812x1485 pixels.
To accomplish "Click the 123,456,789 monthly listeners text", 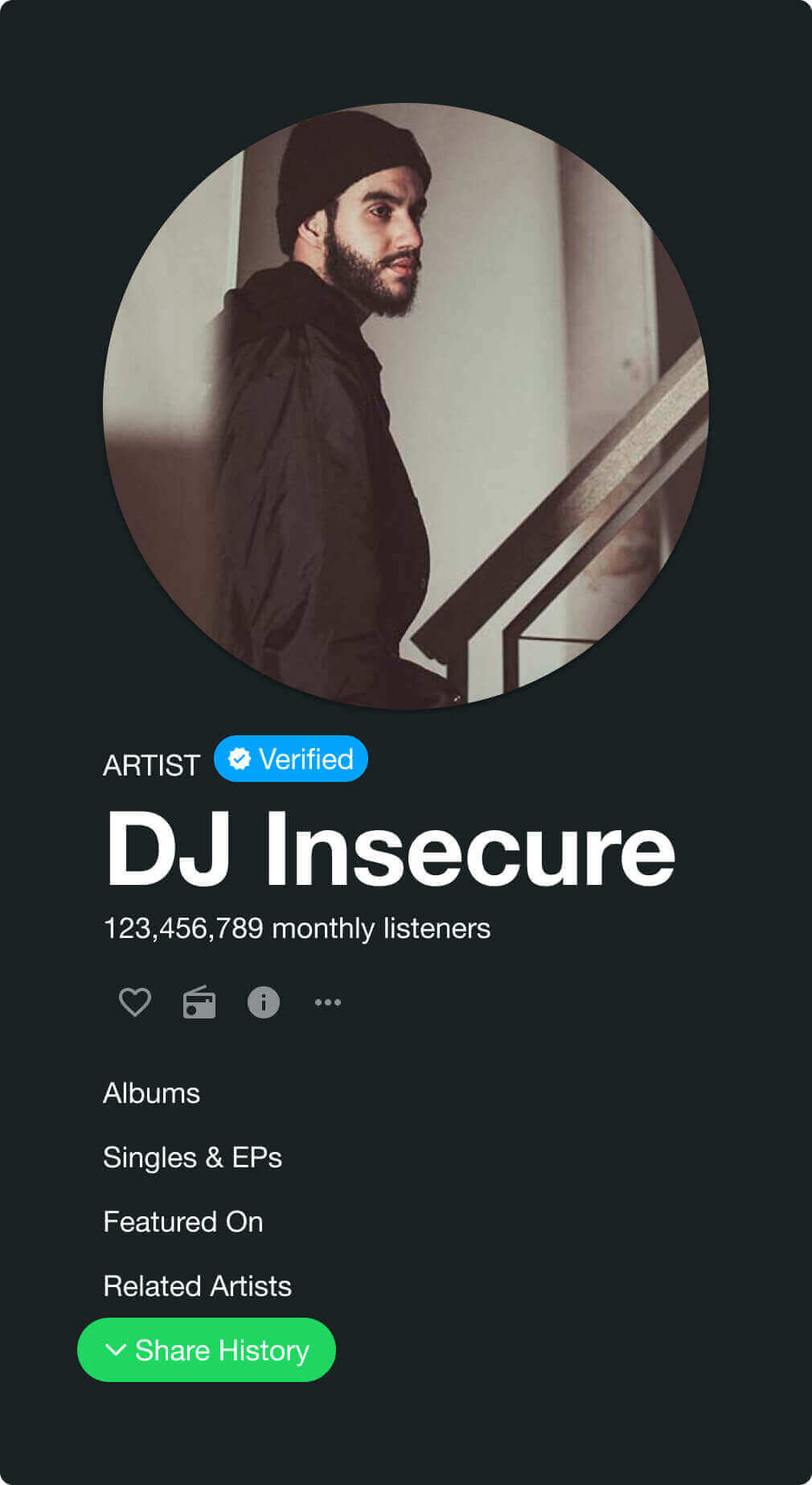I will coord(297,928).
